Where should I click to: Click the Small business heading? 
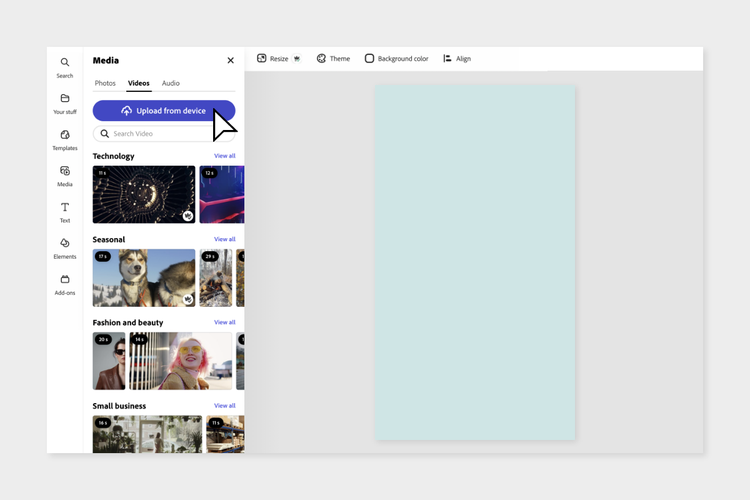[119, 406]
